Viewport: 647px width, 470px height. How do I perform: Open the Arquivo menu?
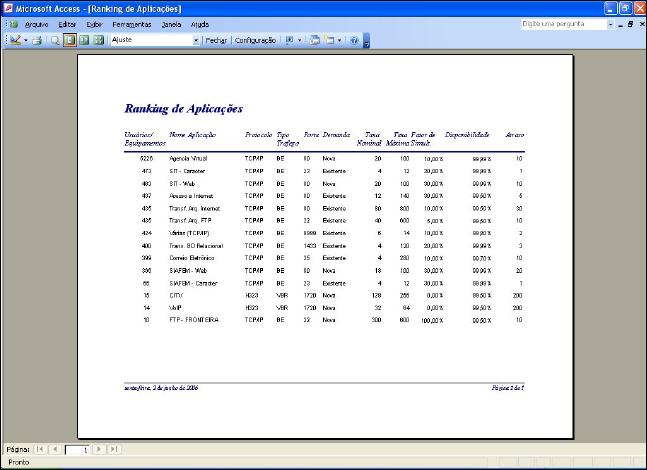click(x=36, y=25)
